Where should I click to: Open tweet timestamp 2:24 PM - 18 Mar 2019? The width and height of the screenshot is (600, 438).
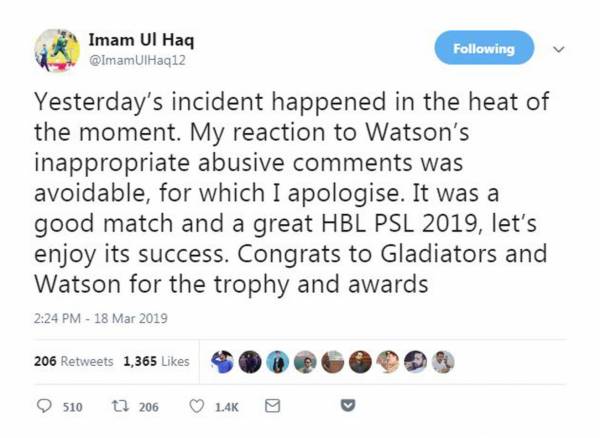(101, 319)
